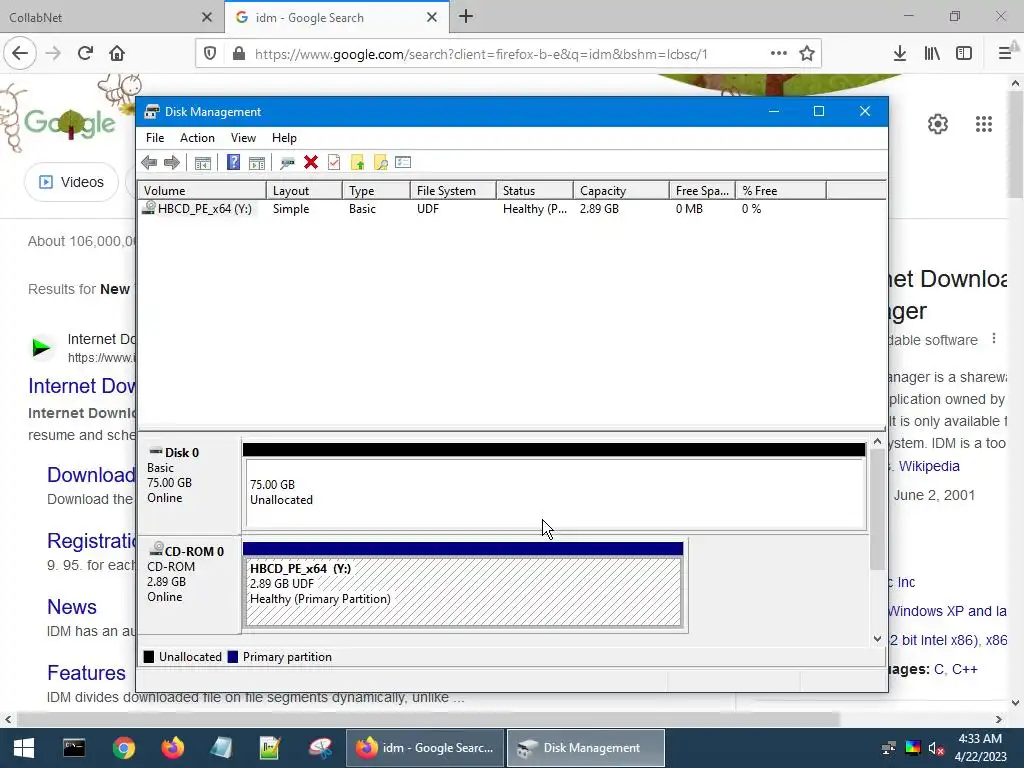The width and height of the screenshot is (1024, 768).
Task: Click the Forward arrow in Disk Management toolbar
Action: tap(172, 163)
